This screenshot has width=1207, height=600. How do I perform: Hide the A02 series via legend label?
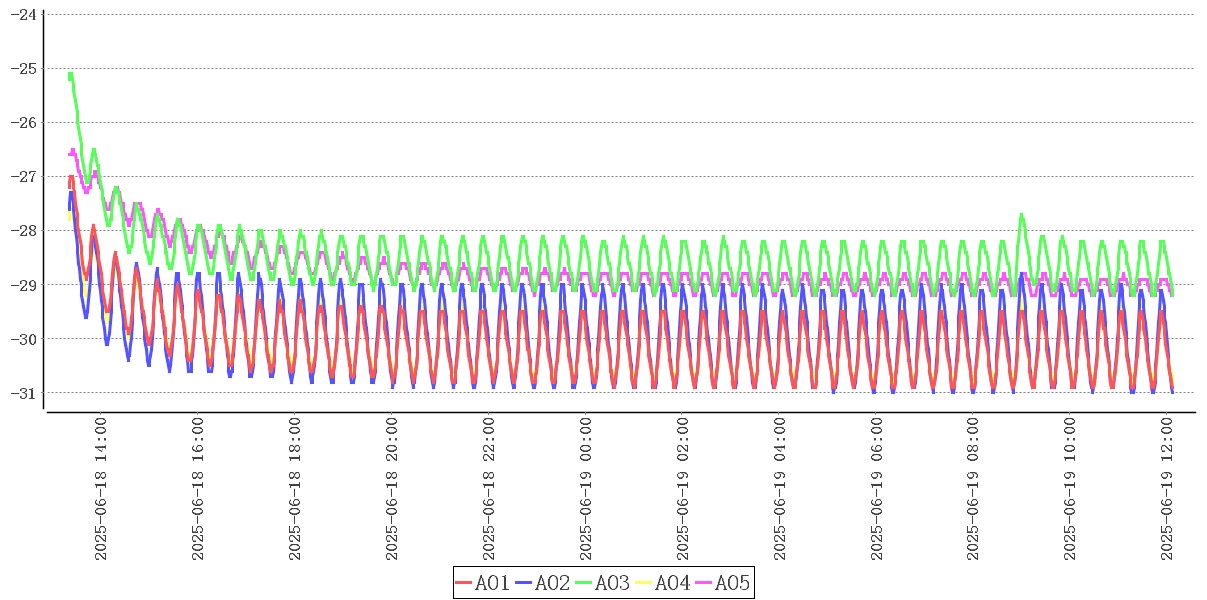[552, 583]
